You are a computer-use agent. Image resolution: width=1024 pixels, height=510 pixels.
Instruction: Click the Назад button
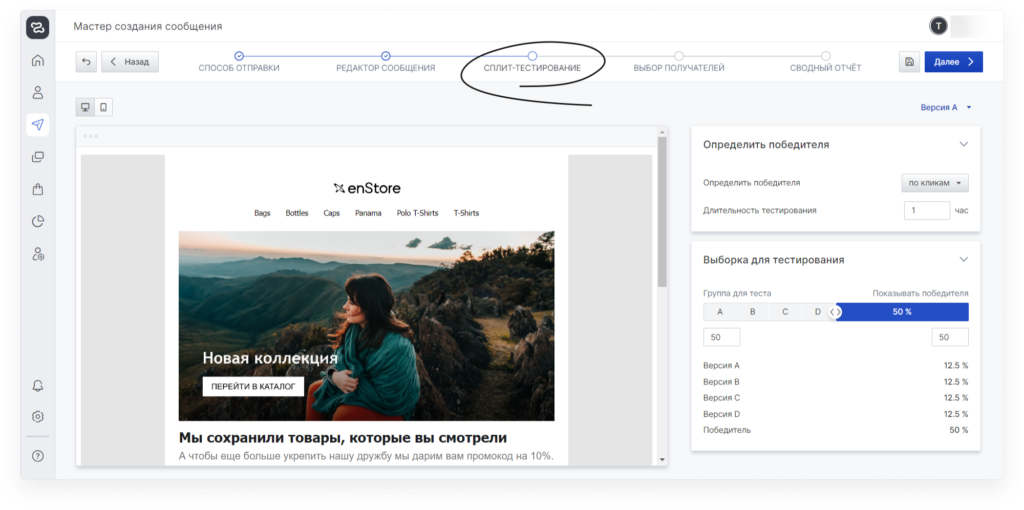tap(129, 62)
